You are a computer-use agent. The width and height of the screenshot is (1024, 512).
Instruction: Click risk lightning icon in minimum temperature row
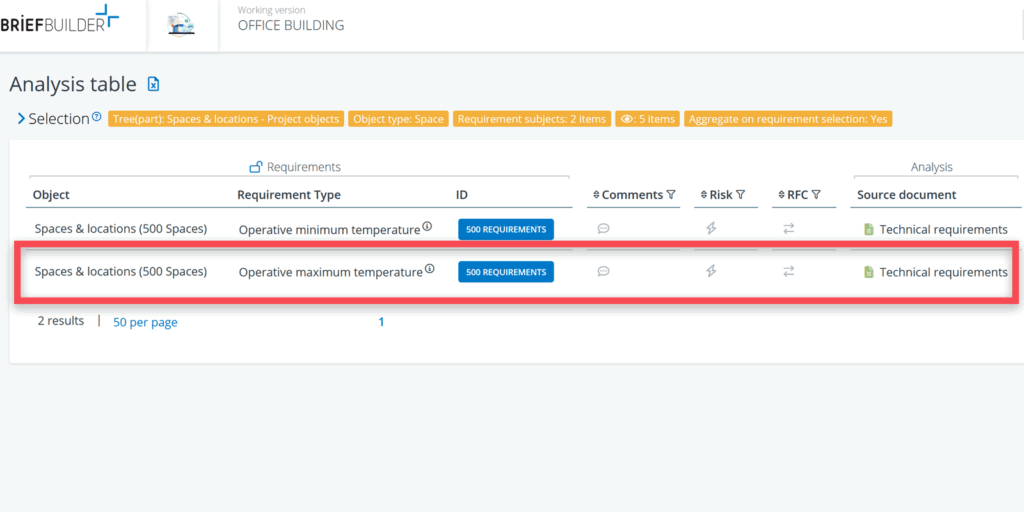click(x=711, y=229)
